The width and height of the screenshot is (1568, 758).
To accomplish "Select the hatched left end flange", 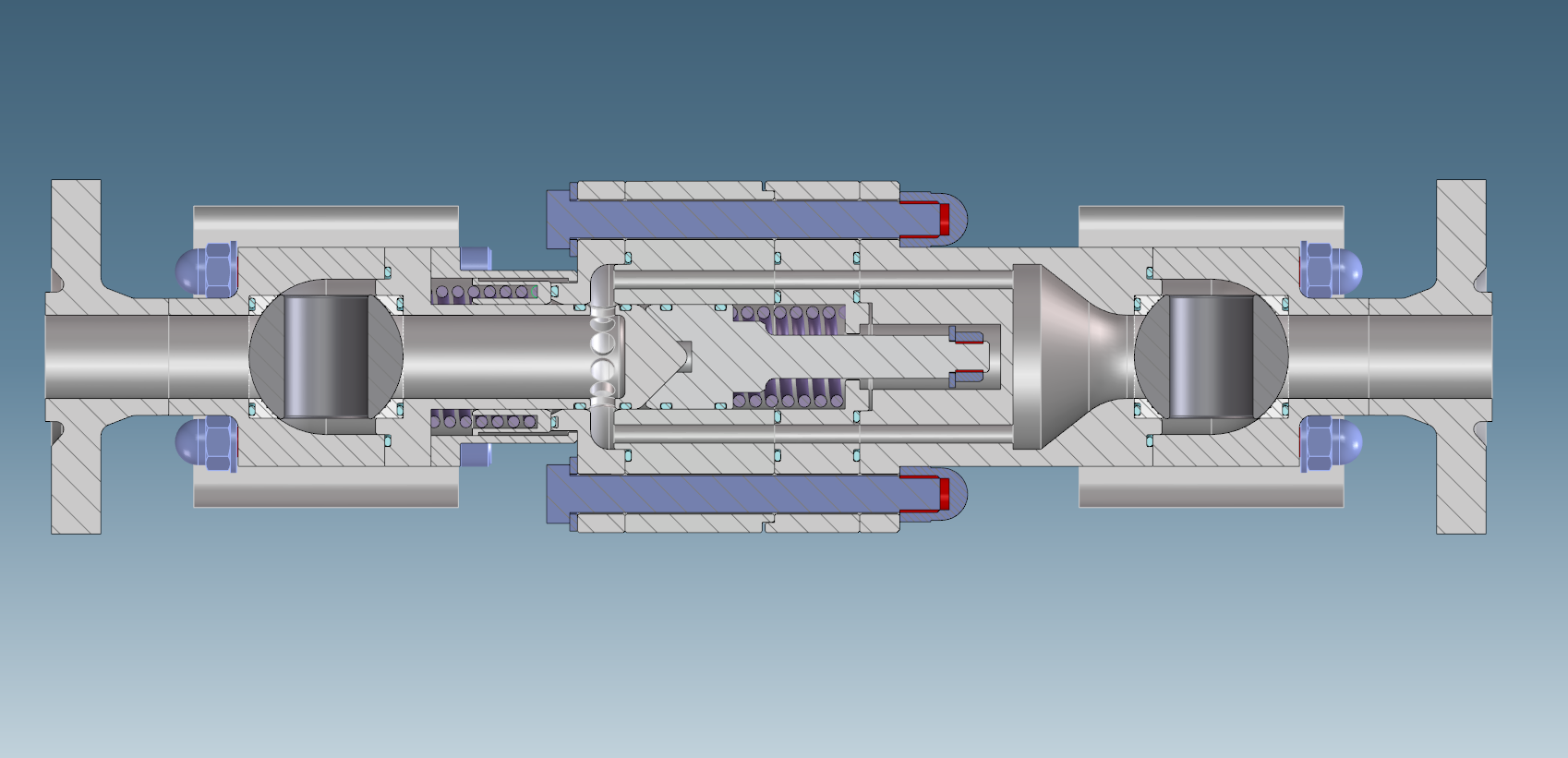I will pos(76,356).
